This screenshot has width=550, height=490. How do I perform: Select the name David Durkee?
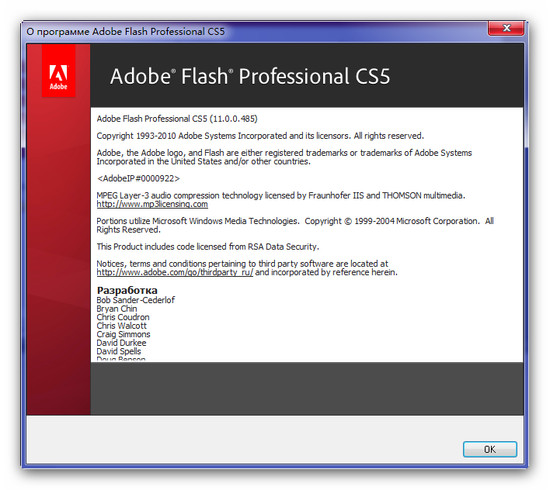pos(121,343)
